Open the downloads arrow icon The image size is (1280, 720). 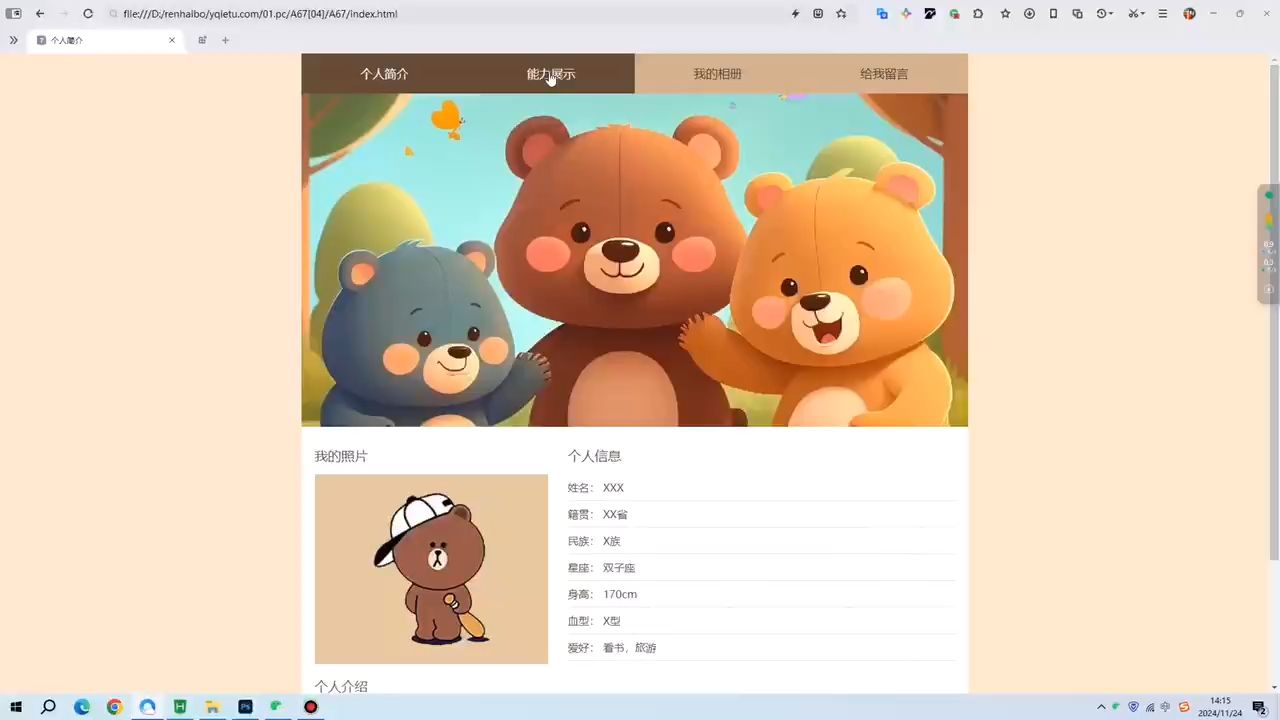[1029, 14]
